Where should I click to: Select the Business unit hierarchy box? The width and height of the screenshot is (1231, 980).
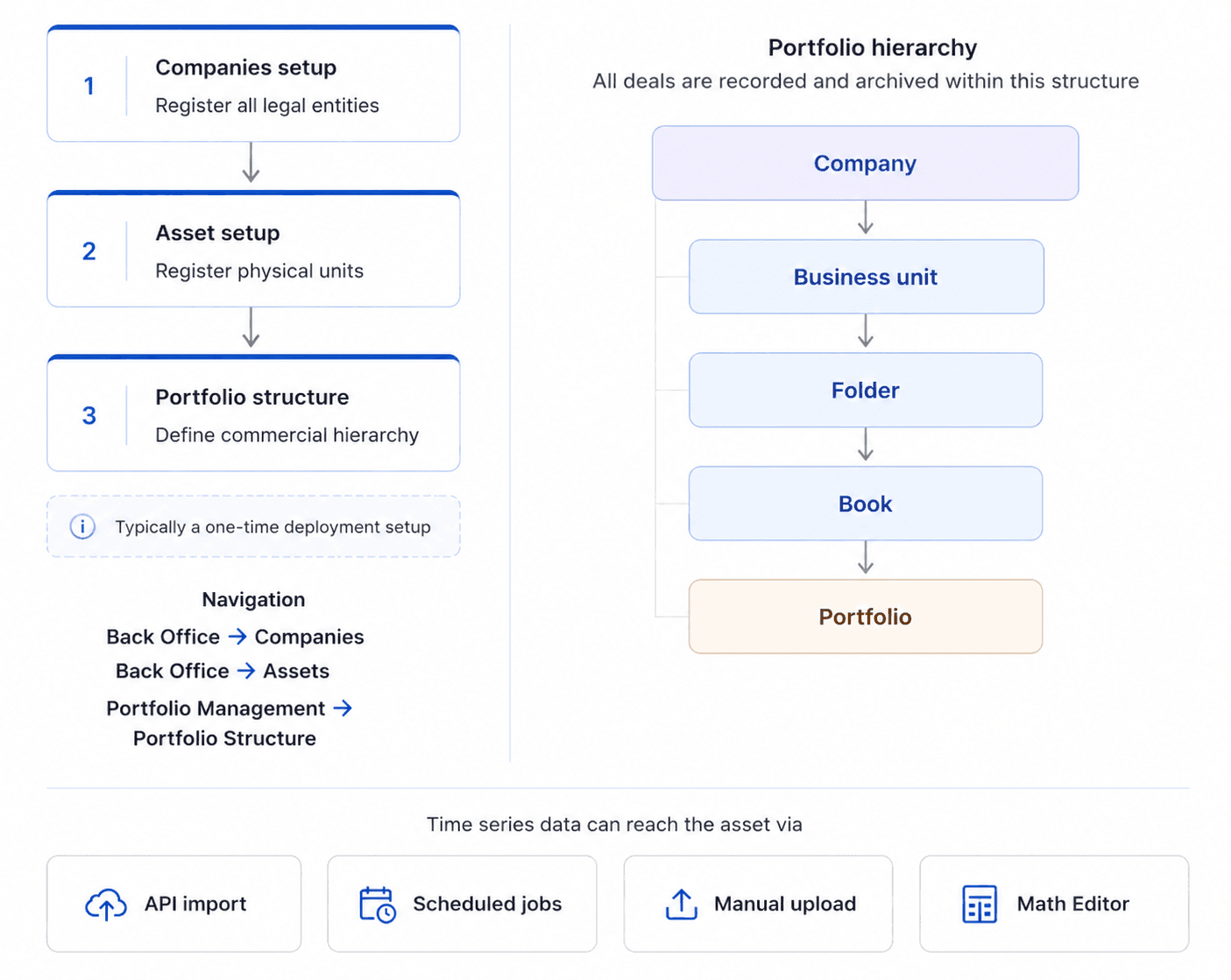[x=867, y=277]
